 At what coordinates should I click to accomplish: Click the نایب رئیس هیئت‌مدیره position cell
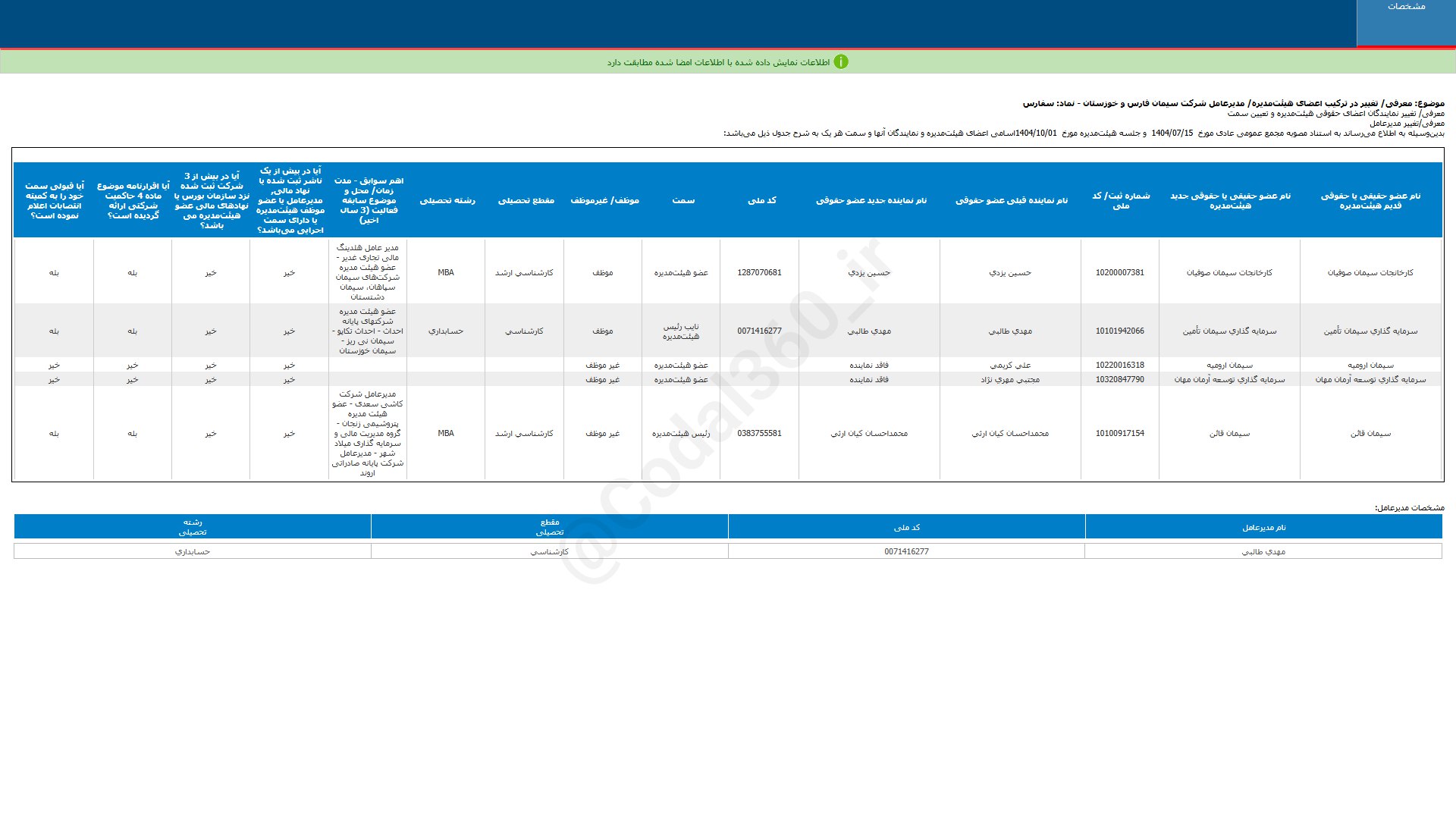(x=681, y=331)
